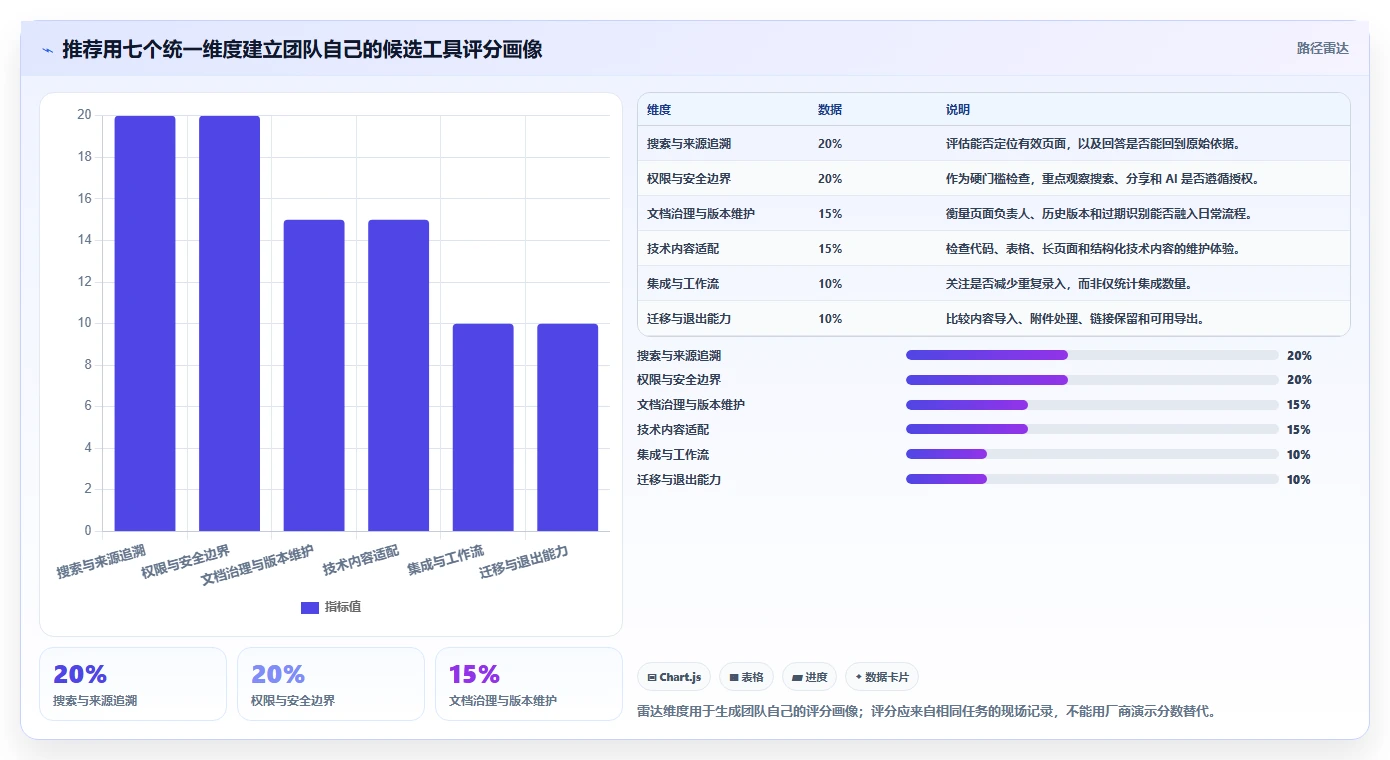Click the 指标值 legend text
The height and width of the screenshot is (760, 1390).
(343, 607)
